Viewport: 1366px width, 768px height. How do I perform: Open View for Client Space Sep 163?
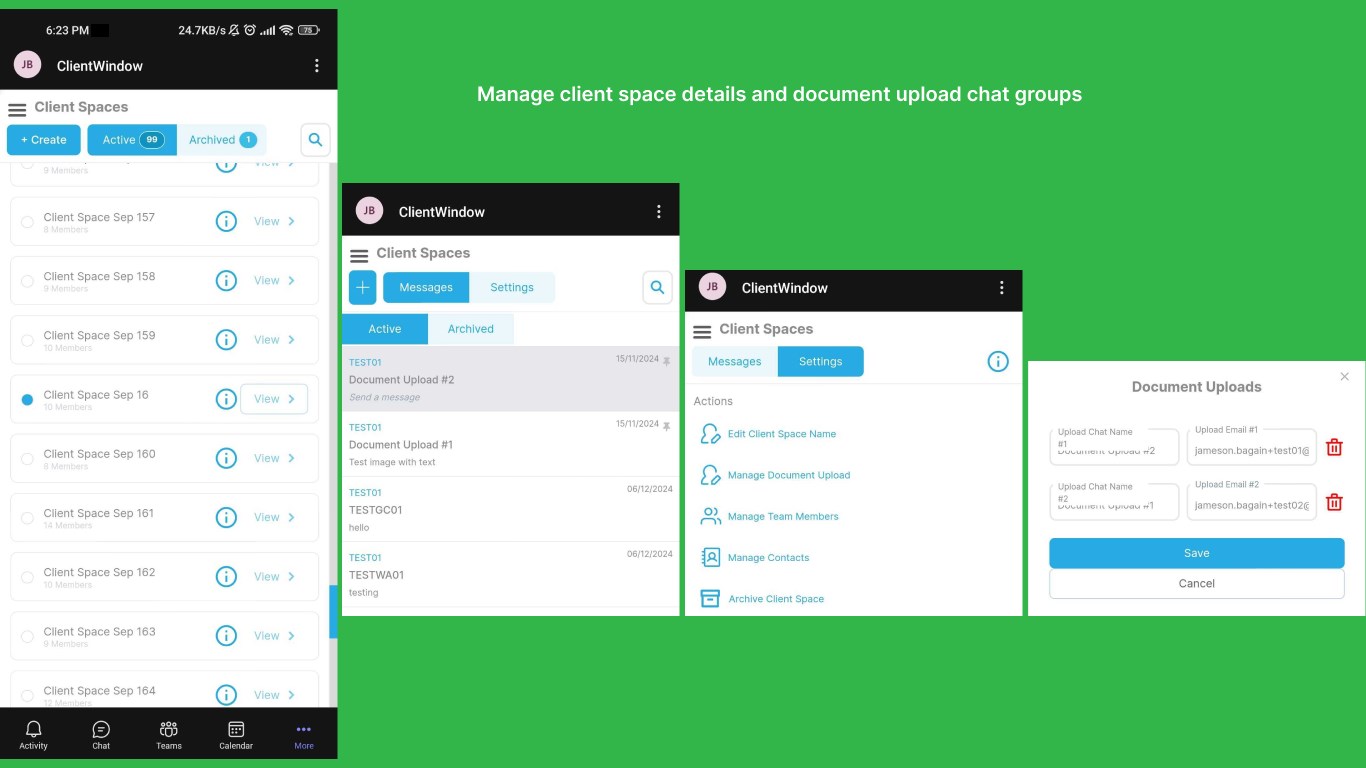(x=274, y=635)
